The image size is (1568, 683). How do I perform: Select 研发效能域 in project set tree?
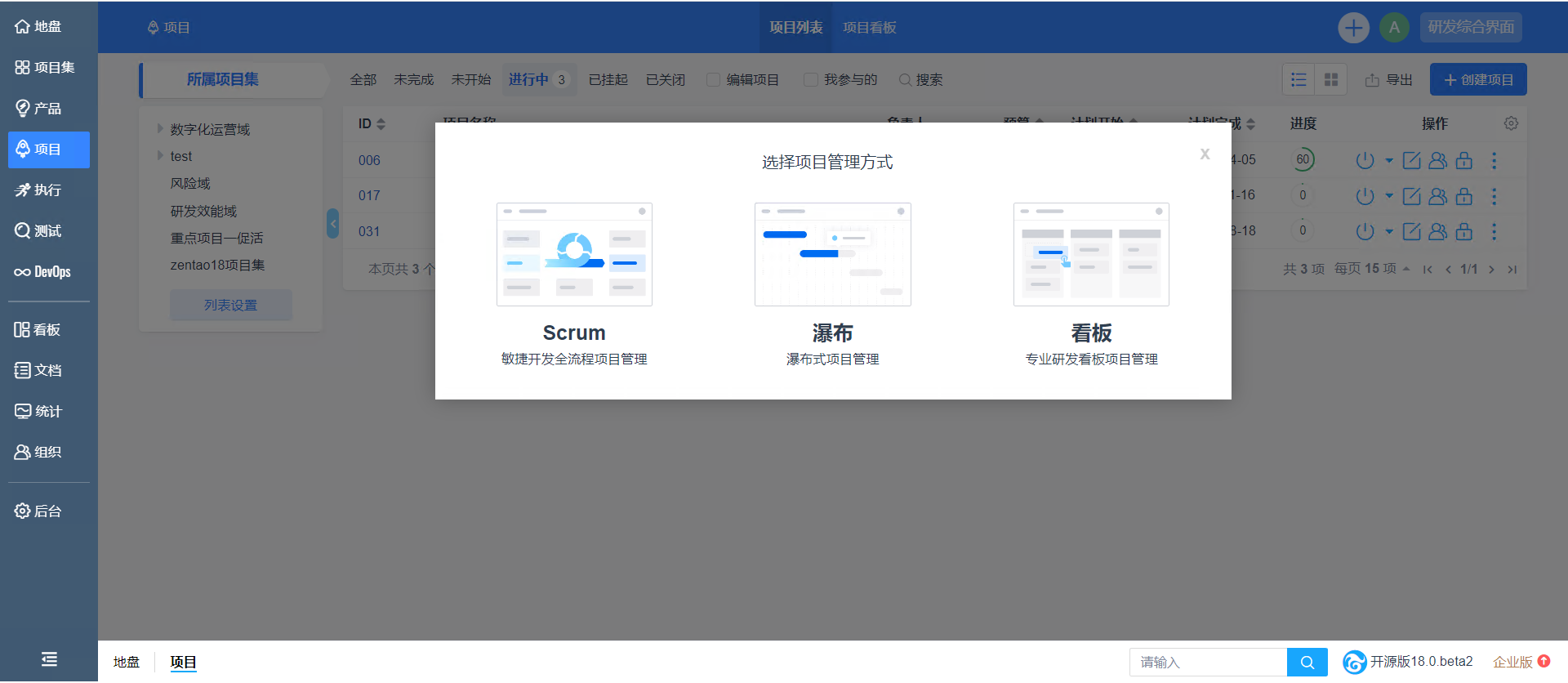point(203,211)
